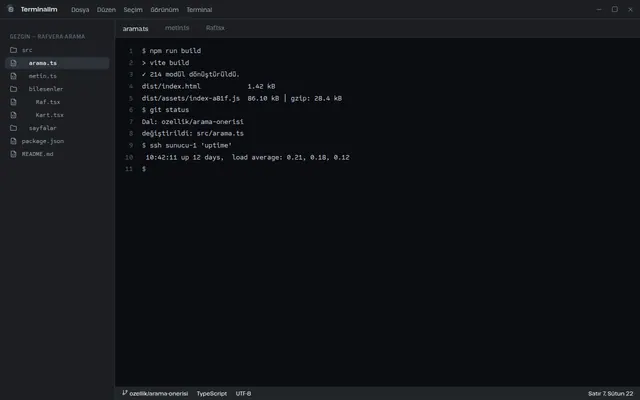Close the Terminalim window
Viewport: 640px width, 400px height.
[630, 9]
